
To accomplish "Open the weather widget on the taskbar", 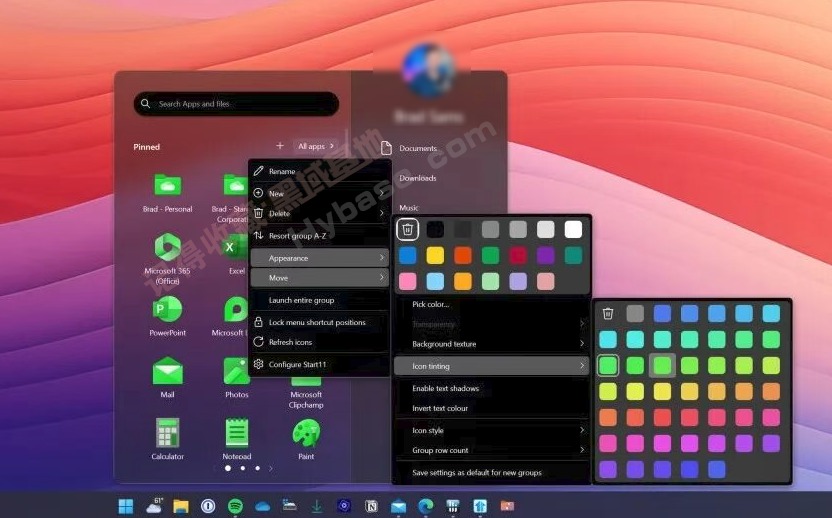I will (x=154, y=505).
